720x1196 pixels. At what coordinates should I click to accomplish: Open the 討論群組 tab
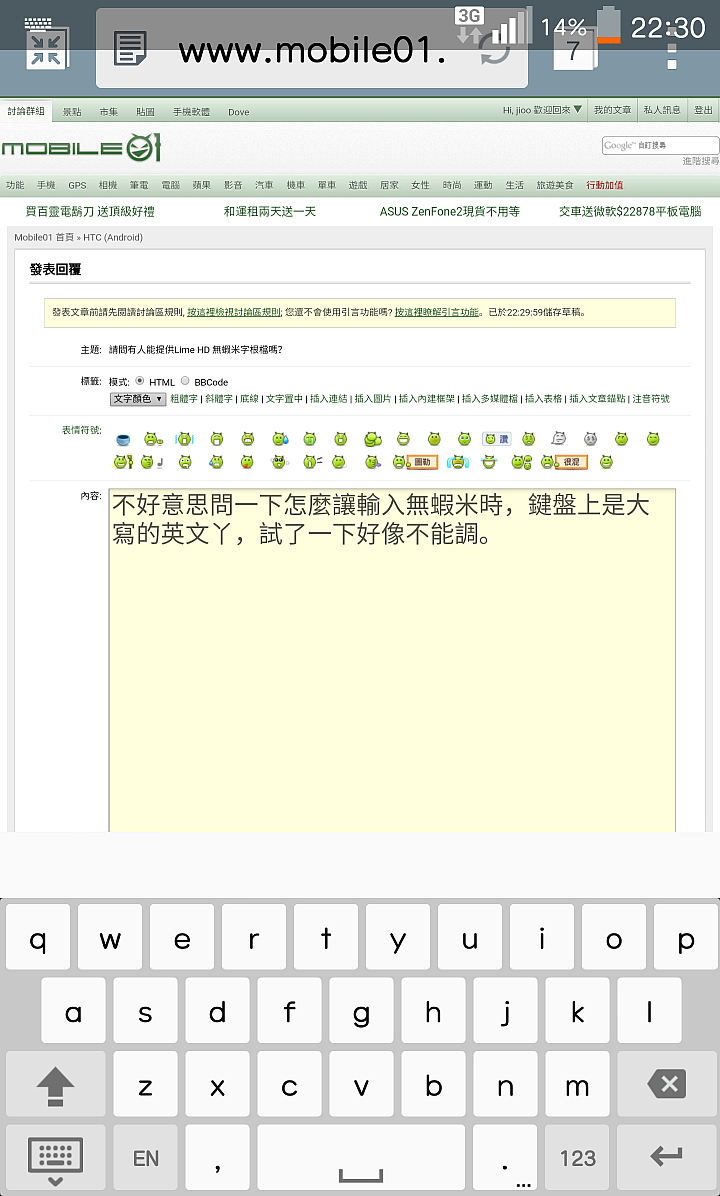click(26, 111)
